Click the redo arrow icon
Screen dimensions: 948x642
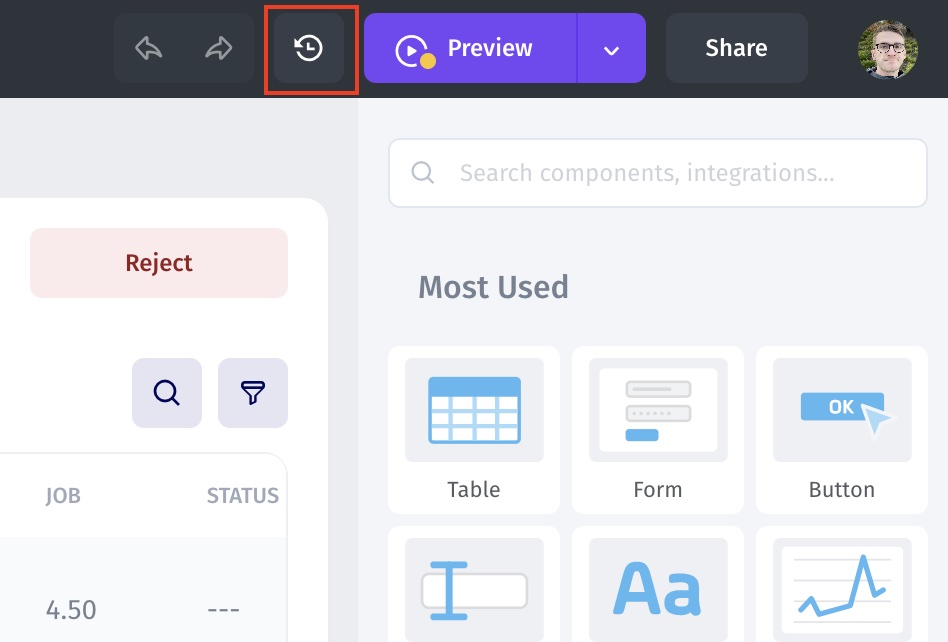218,48
